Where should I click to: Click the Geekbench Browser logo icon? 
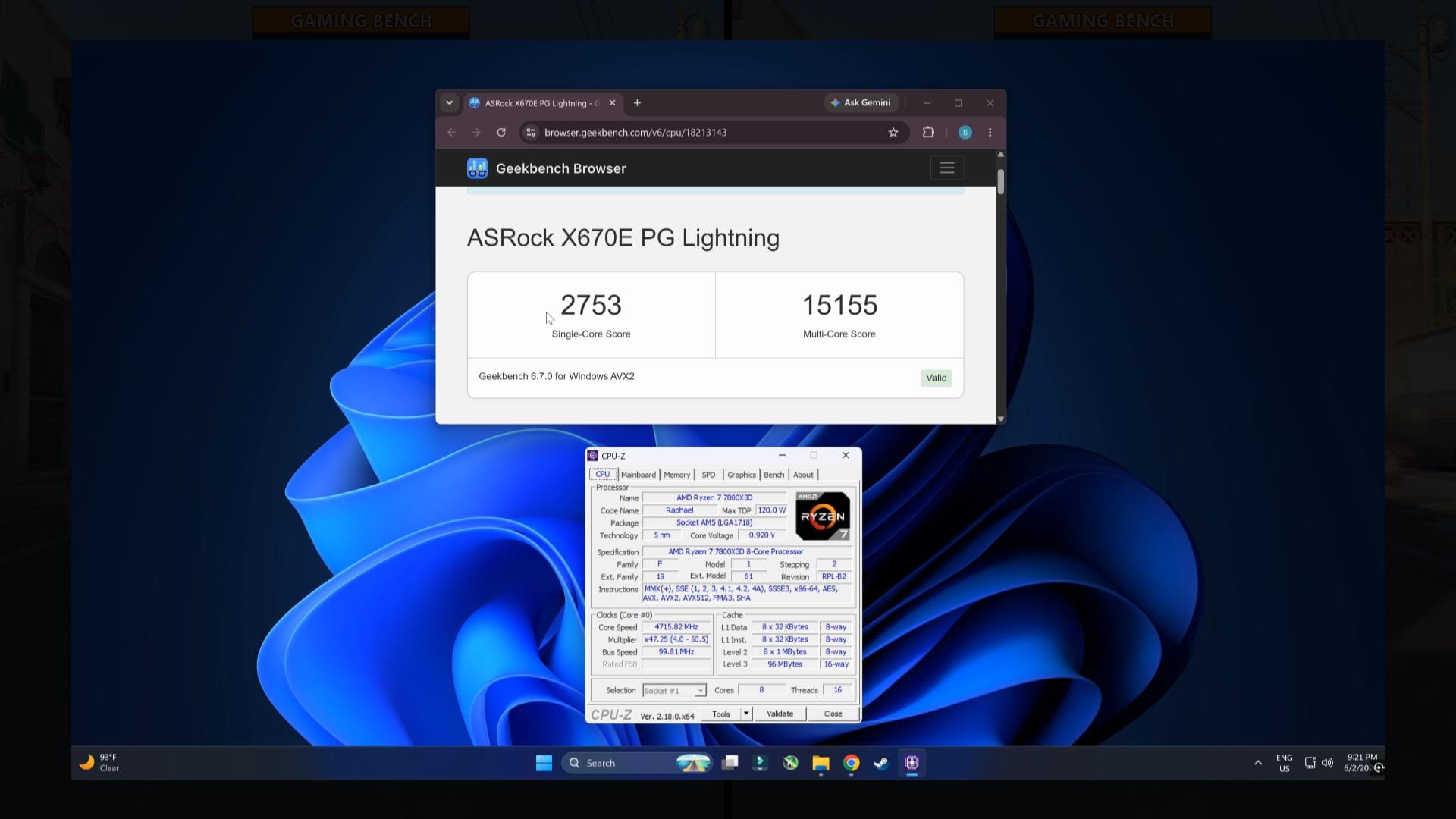(477, 168)
